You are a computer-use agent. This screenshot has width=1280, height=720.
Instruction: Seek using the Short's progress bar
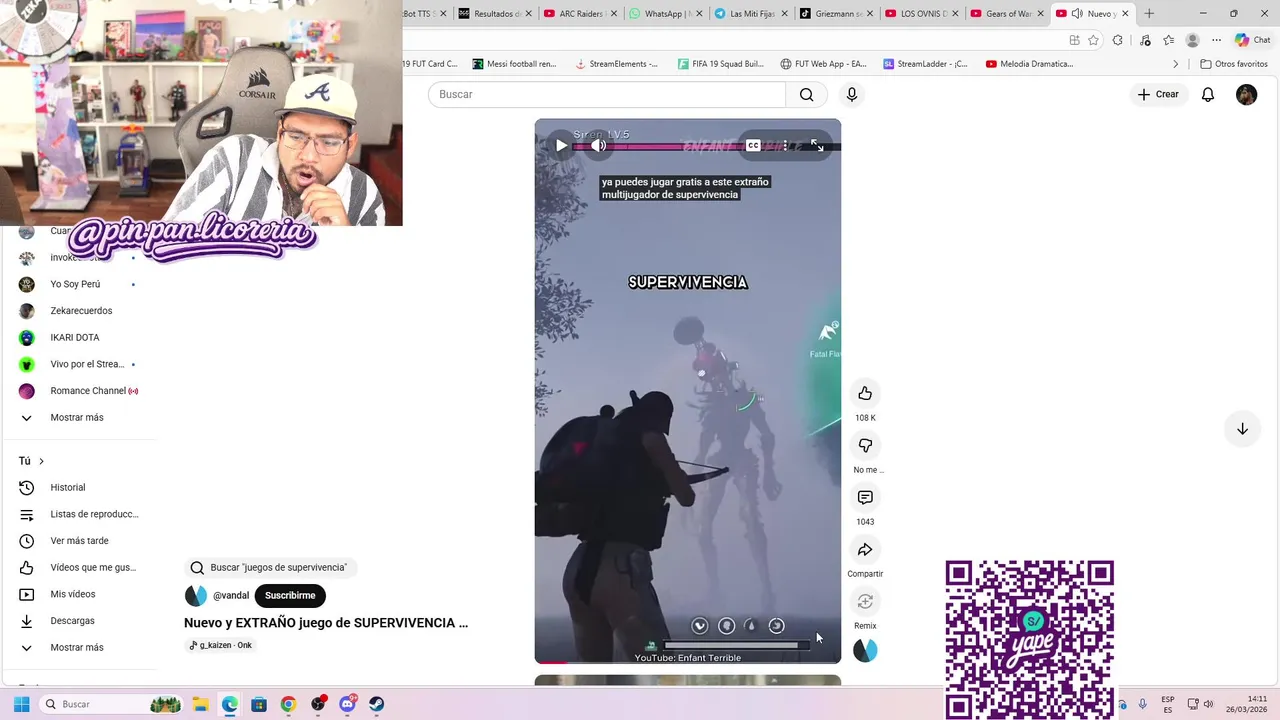[687, 661]
